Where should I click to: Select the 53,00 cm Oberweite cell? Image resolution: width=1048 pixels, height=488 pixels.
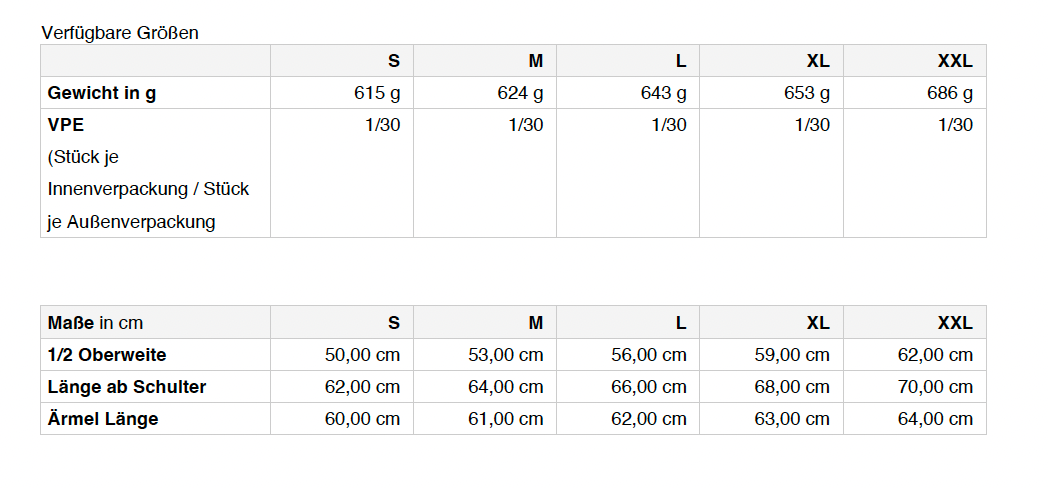(x=505, y=355)
